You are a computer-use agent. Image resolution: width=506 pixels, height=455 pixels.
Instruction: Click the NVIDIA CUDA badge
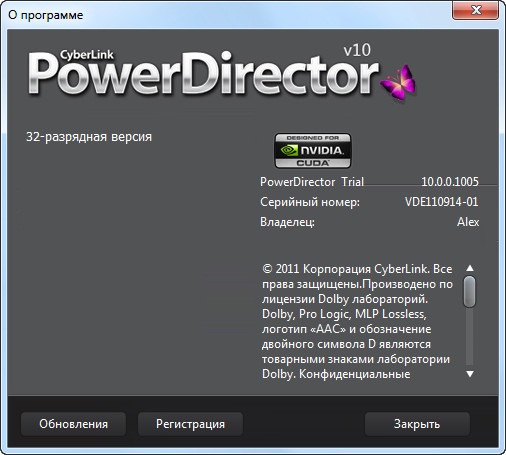(313, 151)
